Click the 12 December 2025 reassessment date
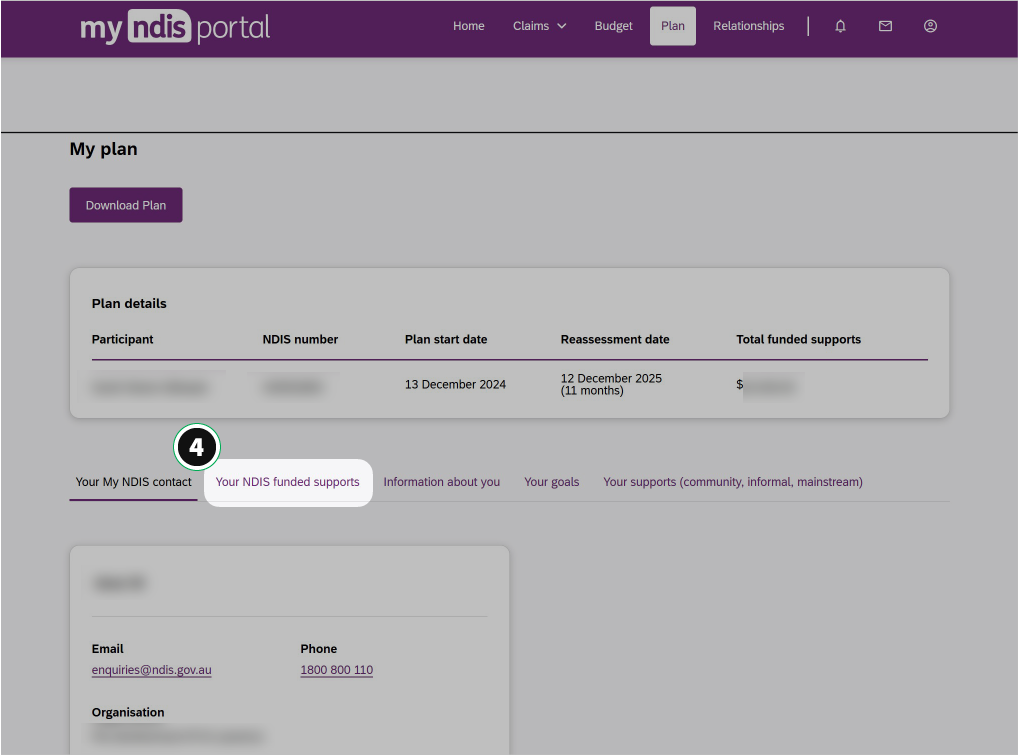The height and width of the screenshot is (755, 1018). coord(611,379)
